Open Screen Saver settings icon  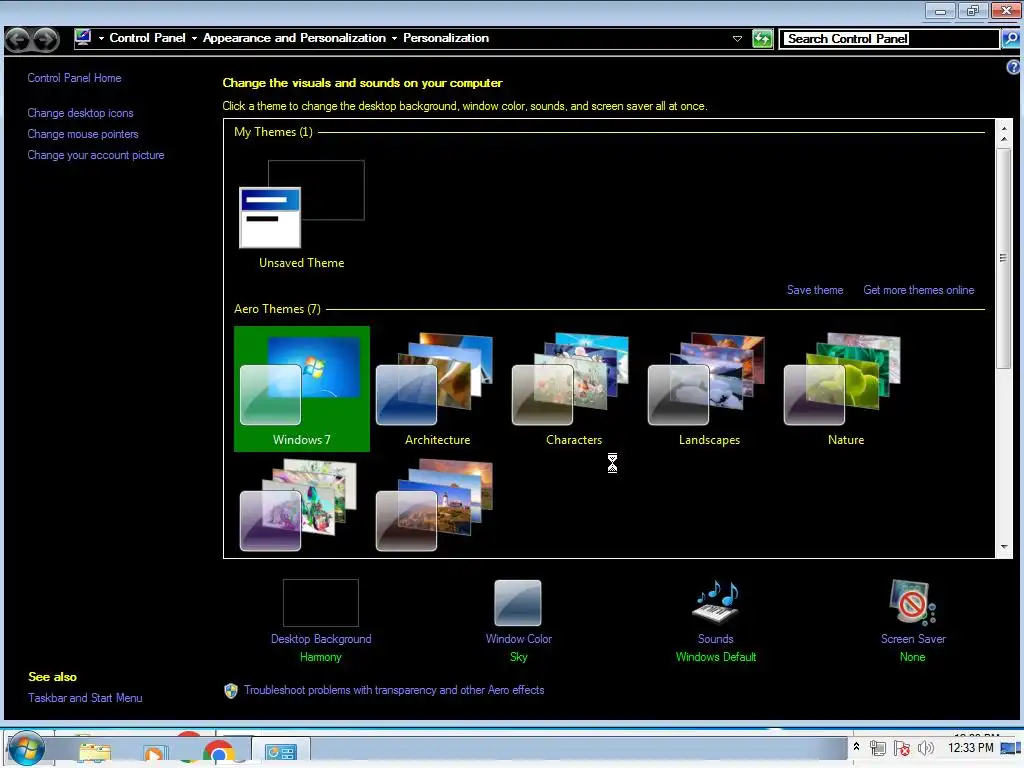click(912, 602)
